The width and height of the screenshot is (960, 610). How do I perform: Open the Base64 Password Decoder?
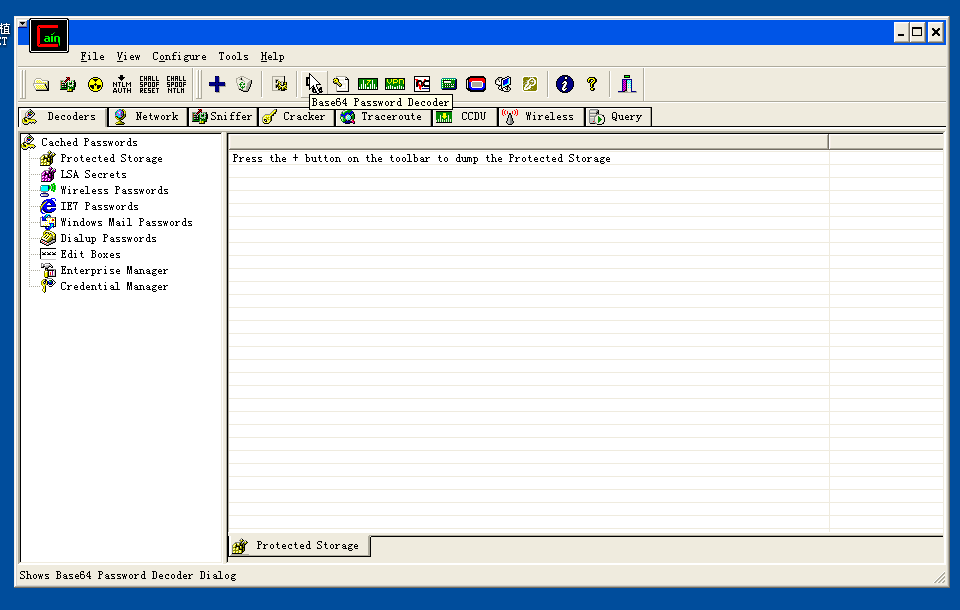click(313, 84)
